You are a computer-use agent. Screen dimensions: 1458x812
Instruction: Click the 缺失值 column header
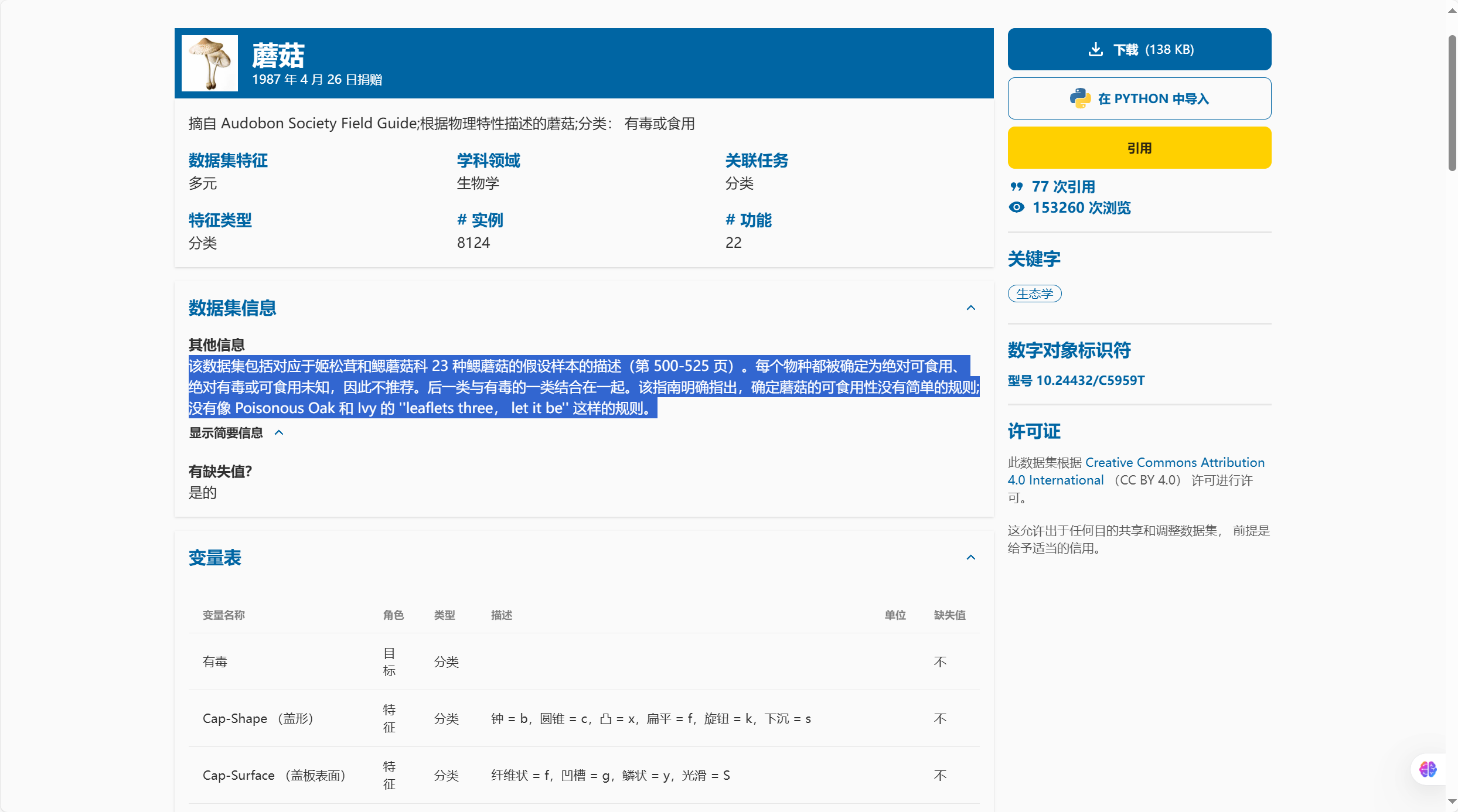(x=949, y=615)
